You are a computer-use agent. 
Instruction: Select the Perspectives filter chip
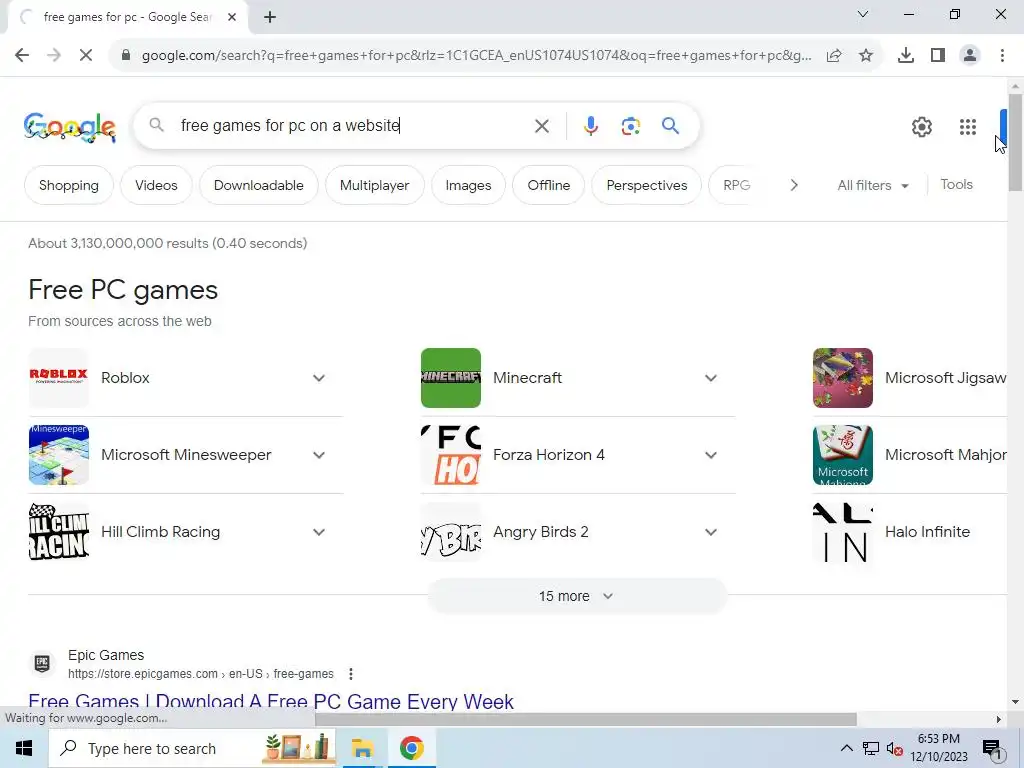coord(647,185)
